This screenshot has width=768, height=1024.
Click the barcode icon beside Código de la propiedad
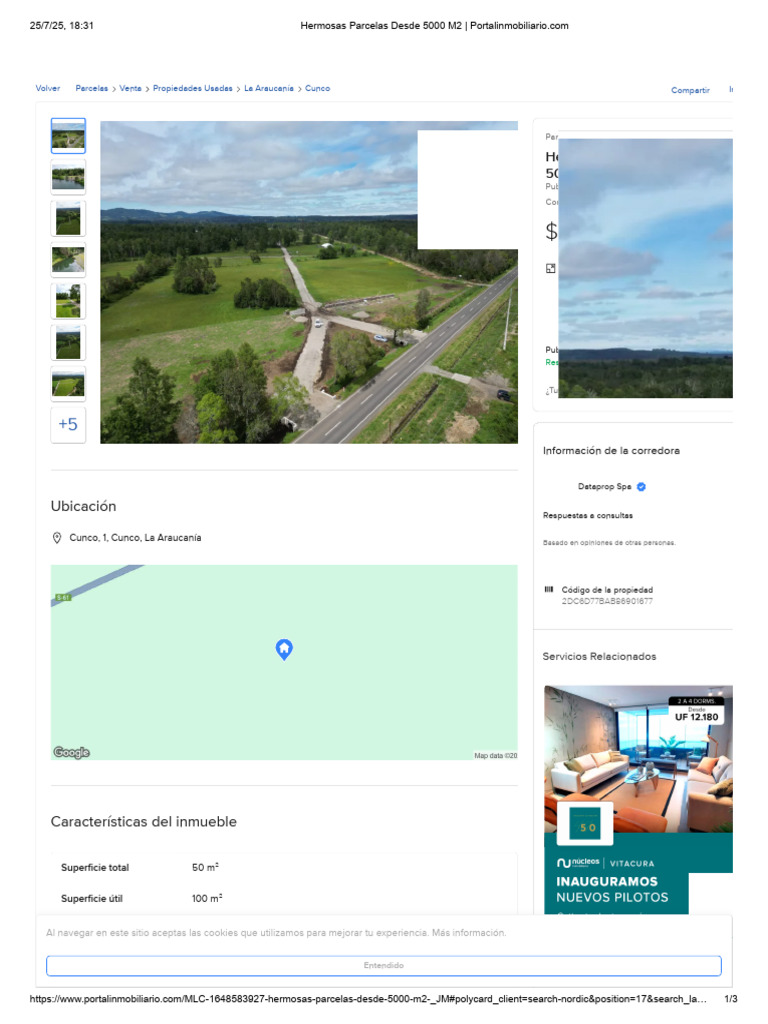(549, 589)
